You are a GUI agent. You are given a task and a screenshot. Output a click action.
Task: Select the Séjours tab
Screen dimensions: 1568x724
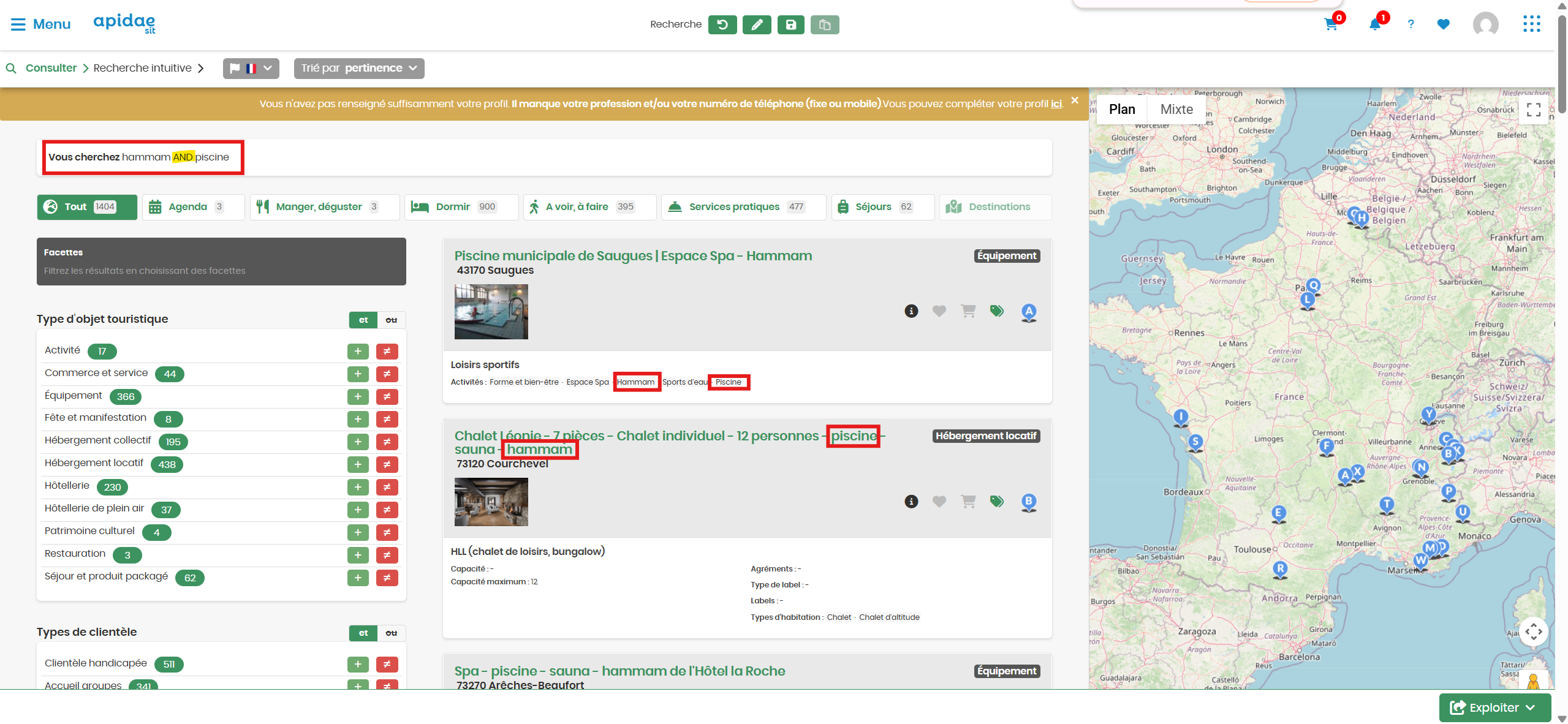pyautogui.click(x=883, y=207)
